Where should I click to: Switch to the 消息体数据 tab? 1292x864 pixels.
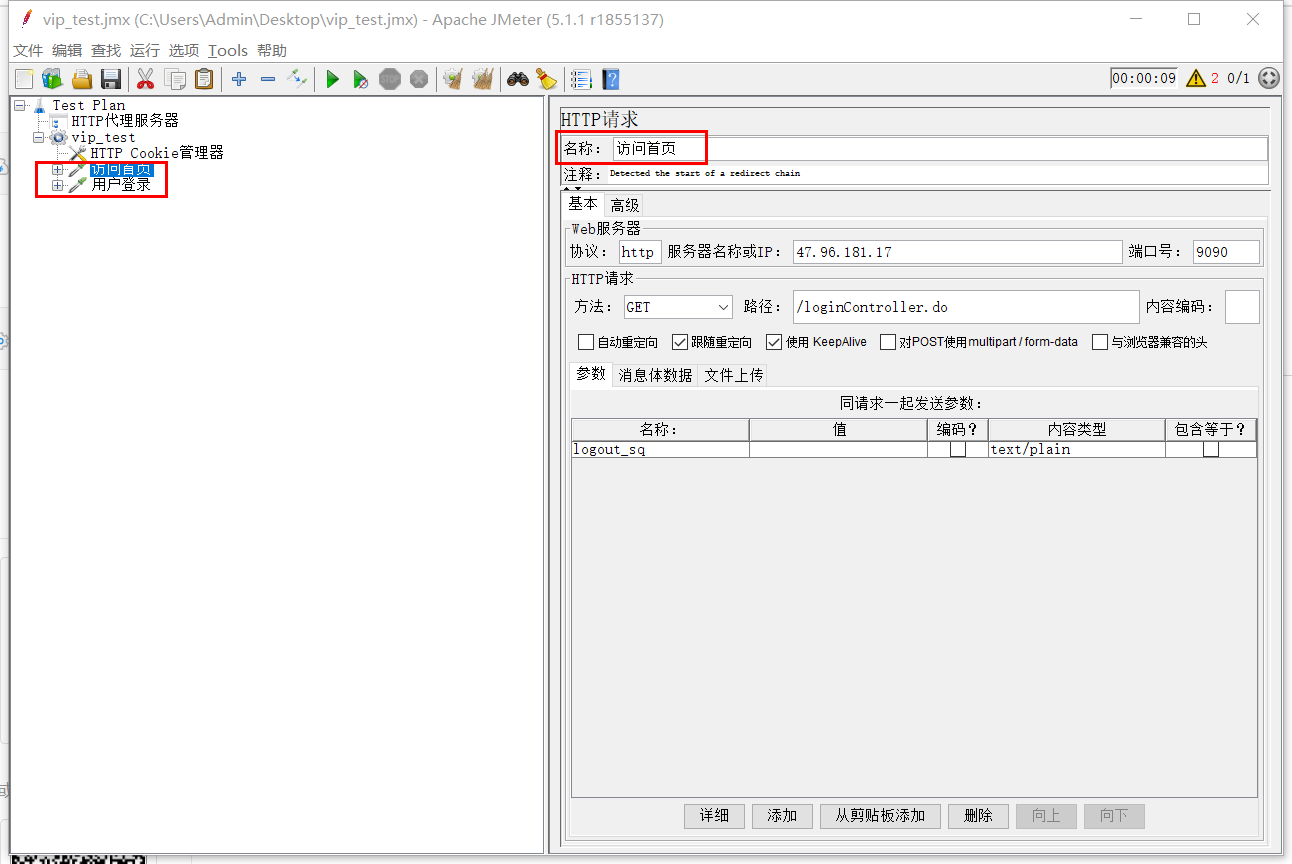click(655, 375)
